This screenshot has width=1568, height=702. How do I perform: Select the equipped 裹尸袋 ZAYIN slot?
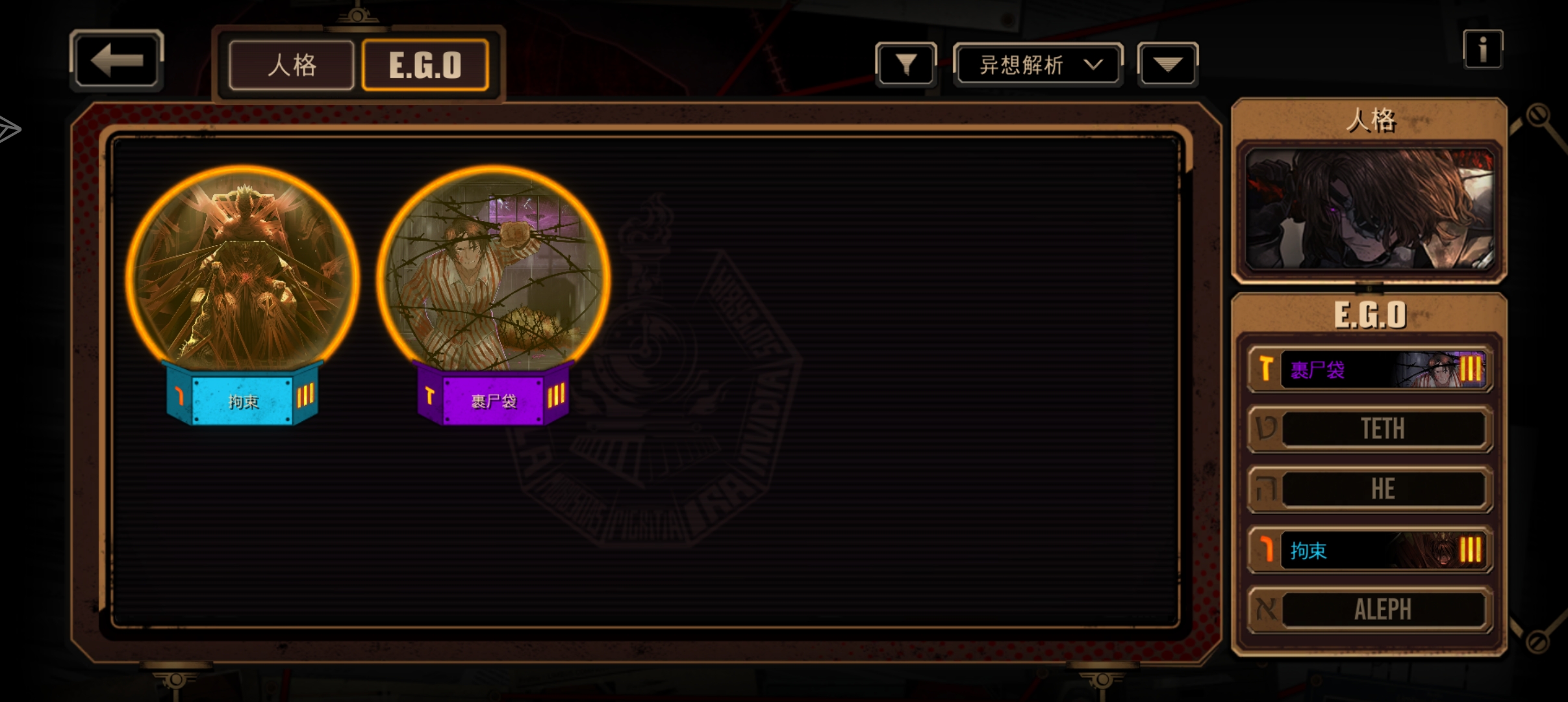tap(1370, 369)
